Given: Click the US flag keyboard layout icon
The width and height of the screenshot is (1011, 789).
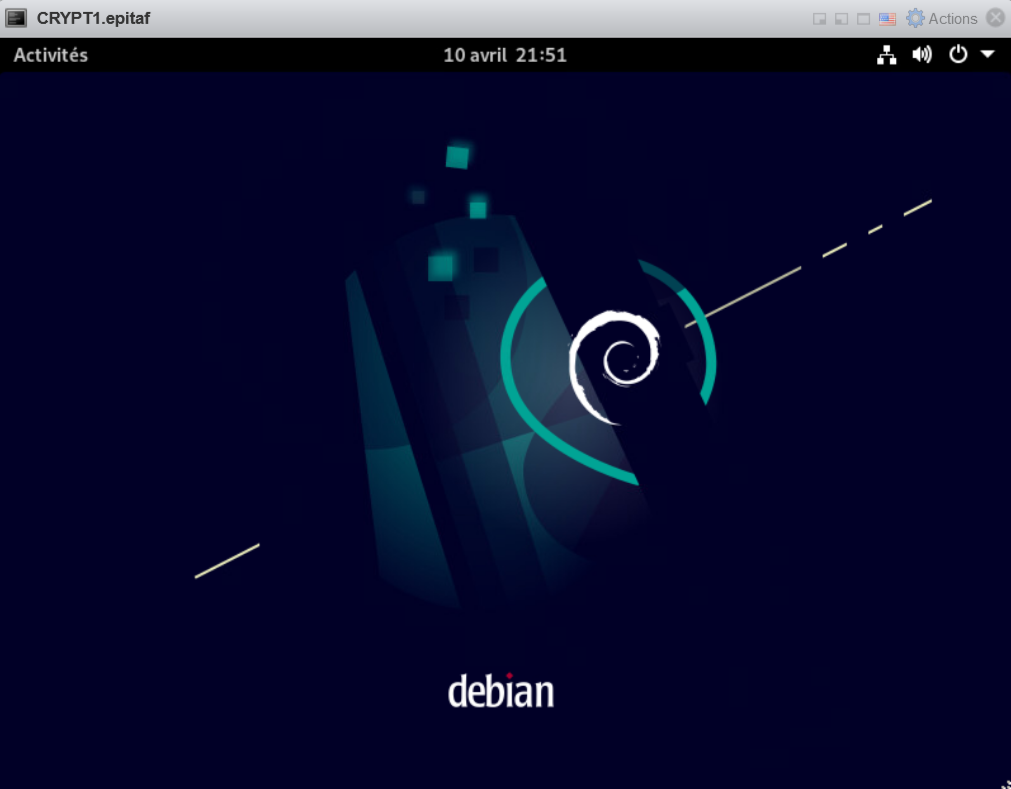Looking at the screenshot, I should pyautogui.click(x=887, y=19).
